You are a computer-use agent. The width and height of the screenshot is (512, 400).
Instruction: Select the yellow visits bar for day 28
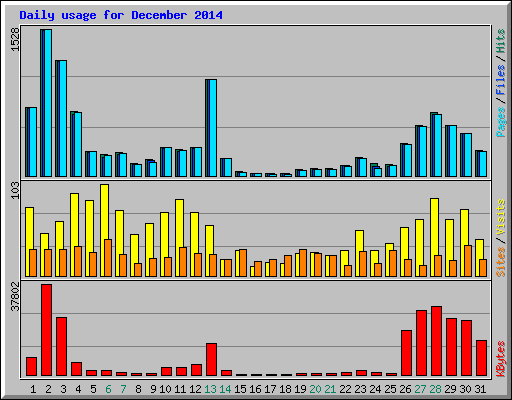[x=434, y=238]
